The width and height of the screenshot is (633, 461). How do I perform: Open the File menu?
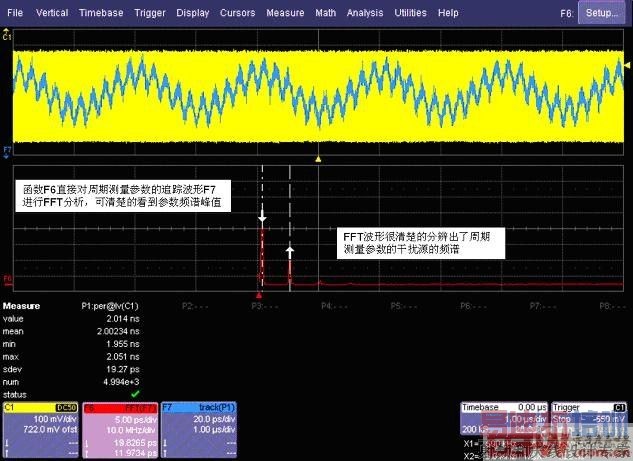[15, 13]
